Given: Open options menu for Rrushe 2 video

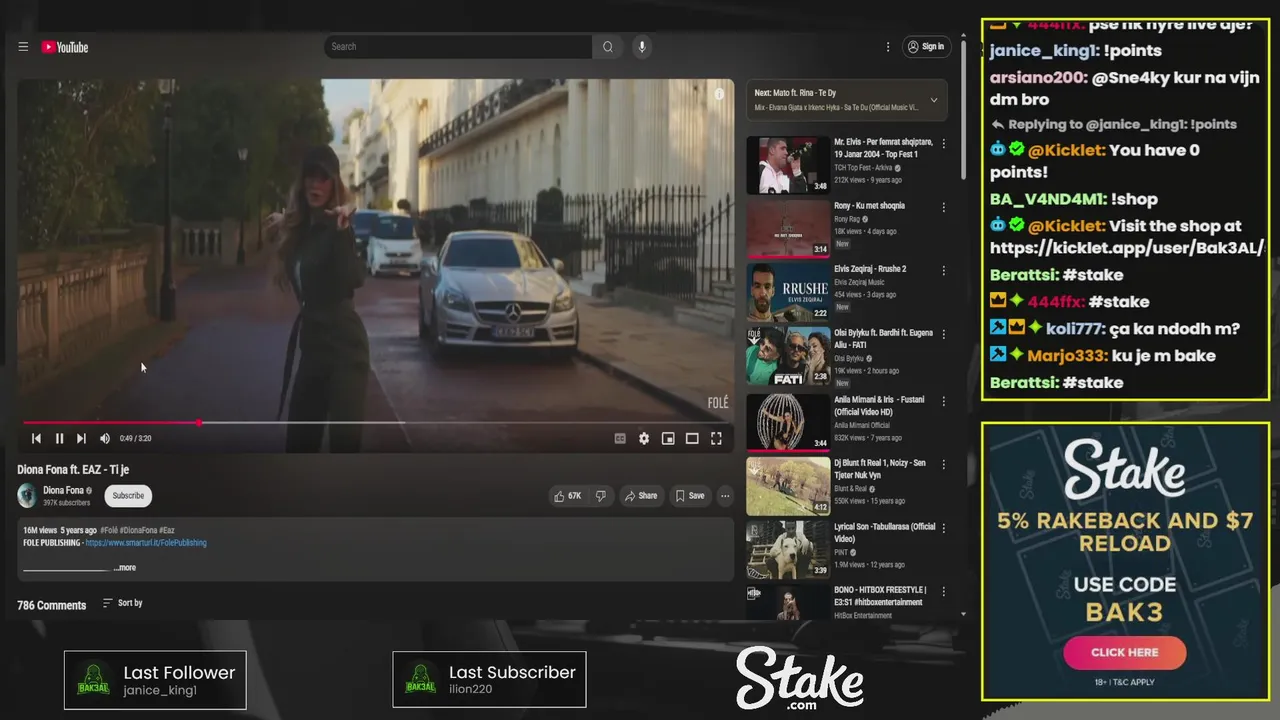Looking at the screenshot, I should pos(943,272).
